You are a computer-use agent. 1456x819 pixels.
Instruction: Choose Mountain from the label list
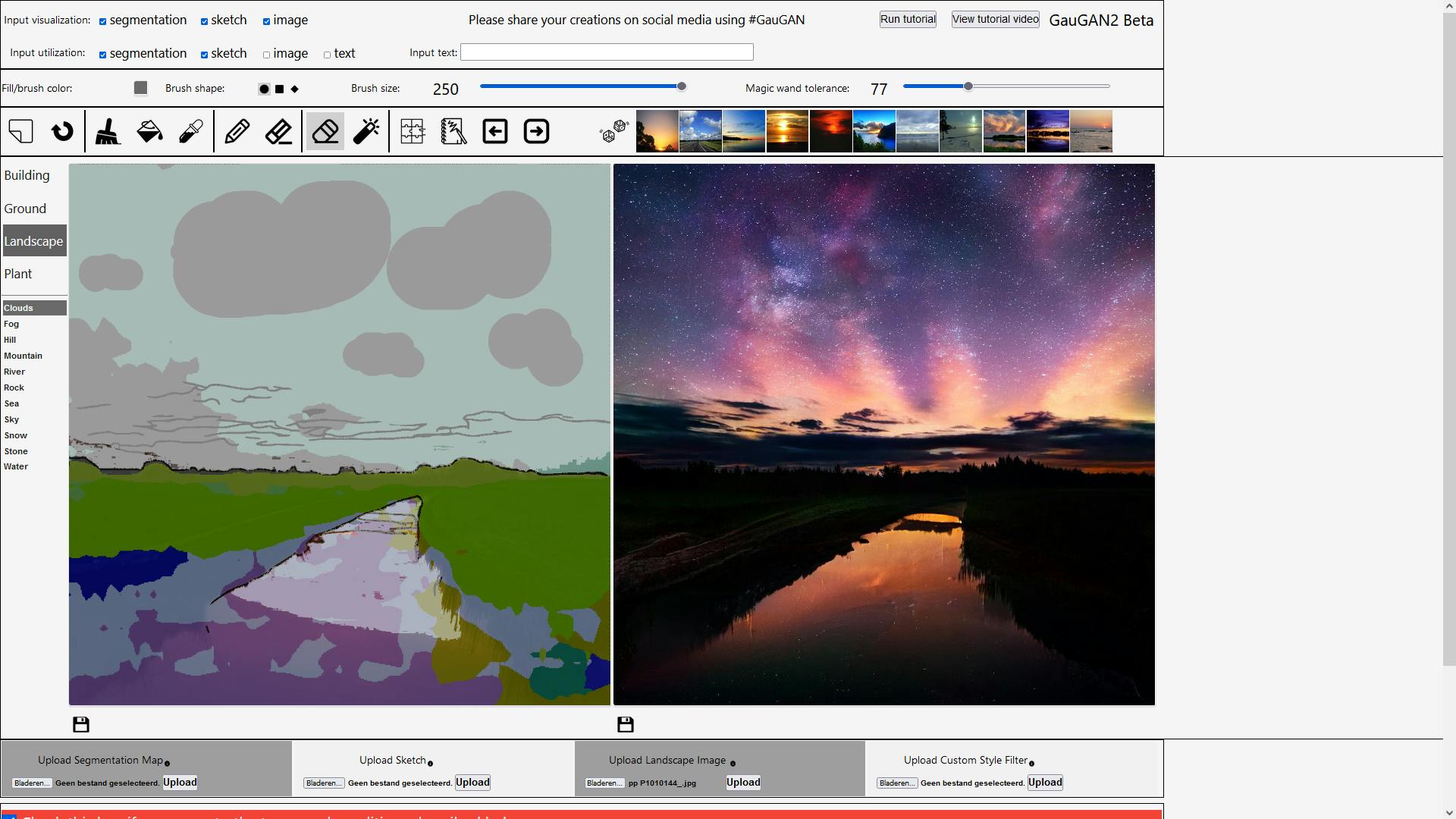click(x=23, y=356)
